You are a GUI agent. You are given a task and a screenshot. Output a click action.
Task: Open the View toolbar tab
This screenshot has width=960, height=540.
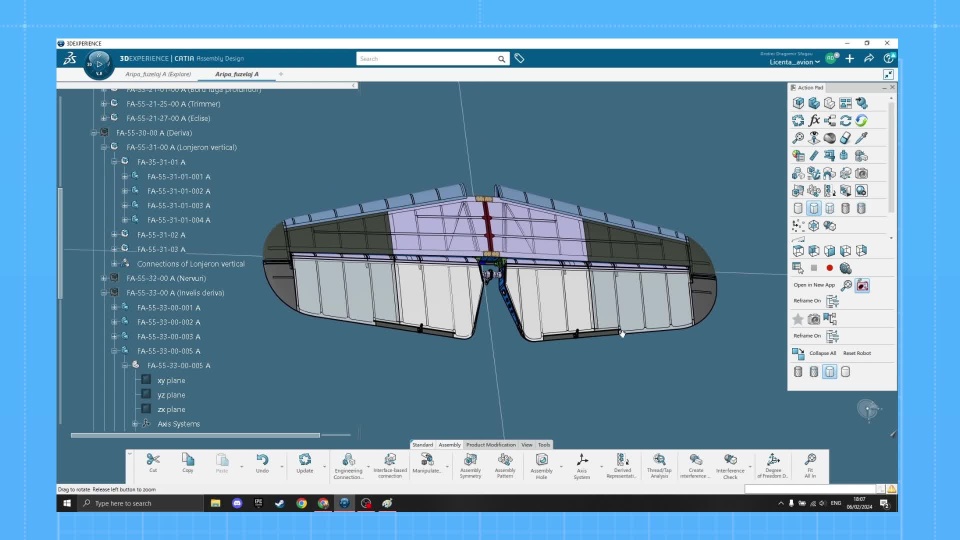[x=527, y=445]
